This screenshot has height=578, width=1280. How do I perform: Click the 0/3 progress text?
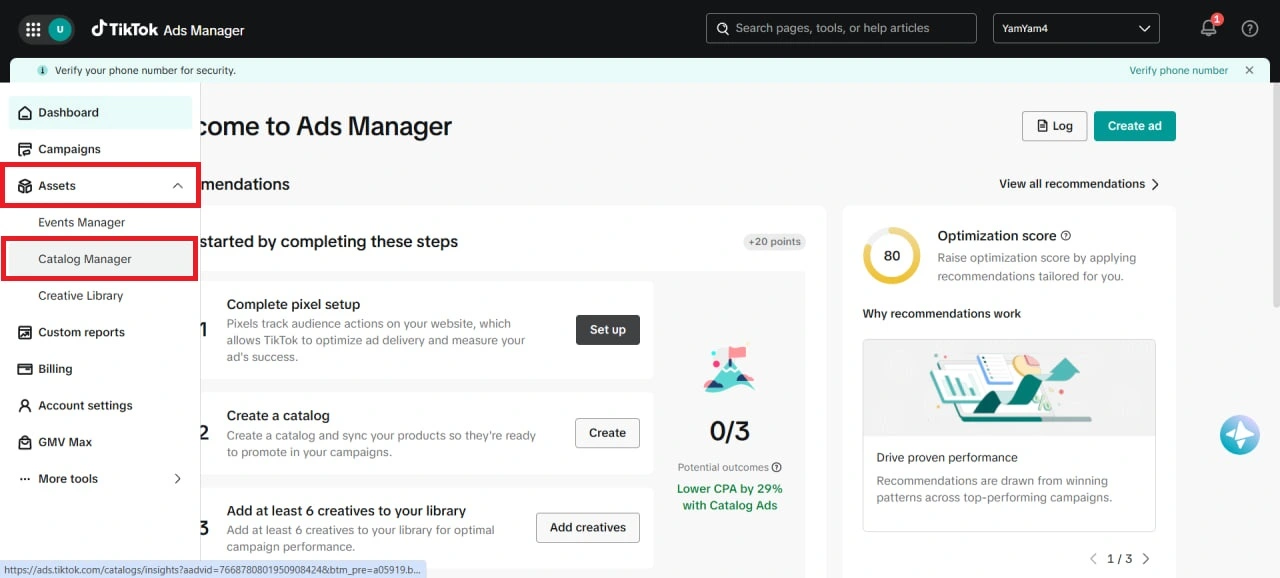click(x=730, y=431)
